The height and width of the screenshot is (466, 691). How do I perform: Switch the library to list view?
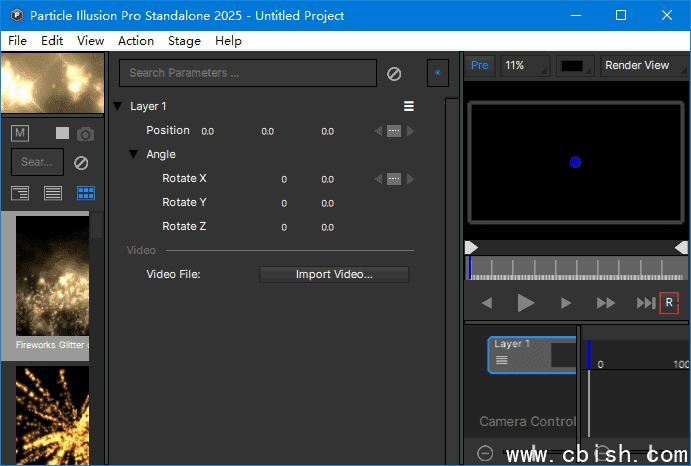[53, 193]
